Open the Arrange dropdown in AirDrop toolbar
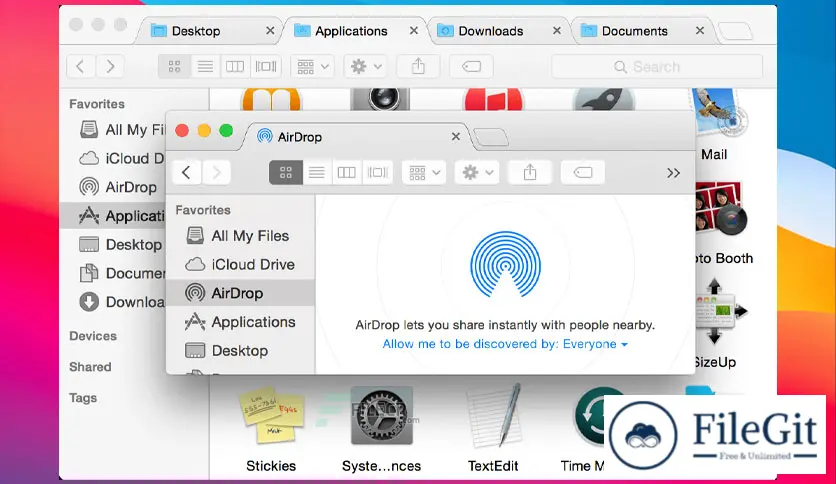 point(424,172)
